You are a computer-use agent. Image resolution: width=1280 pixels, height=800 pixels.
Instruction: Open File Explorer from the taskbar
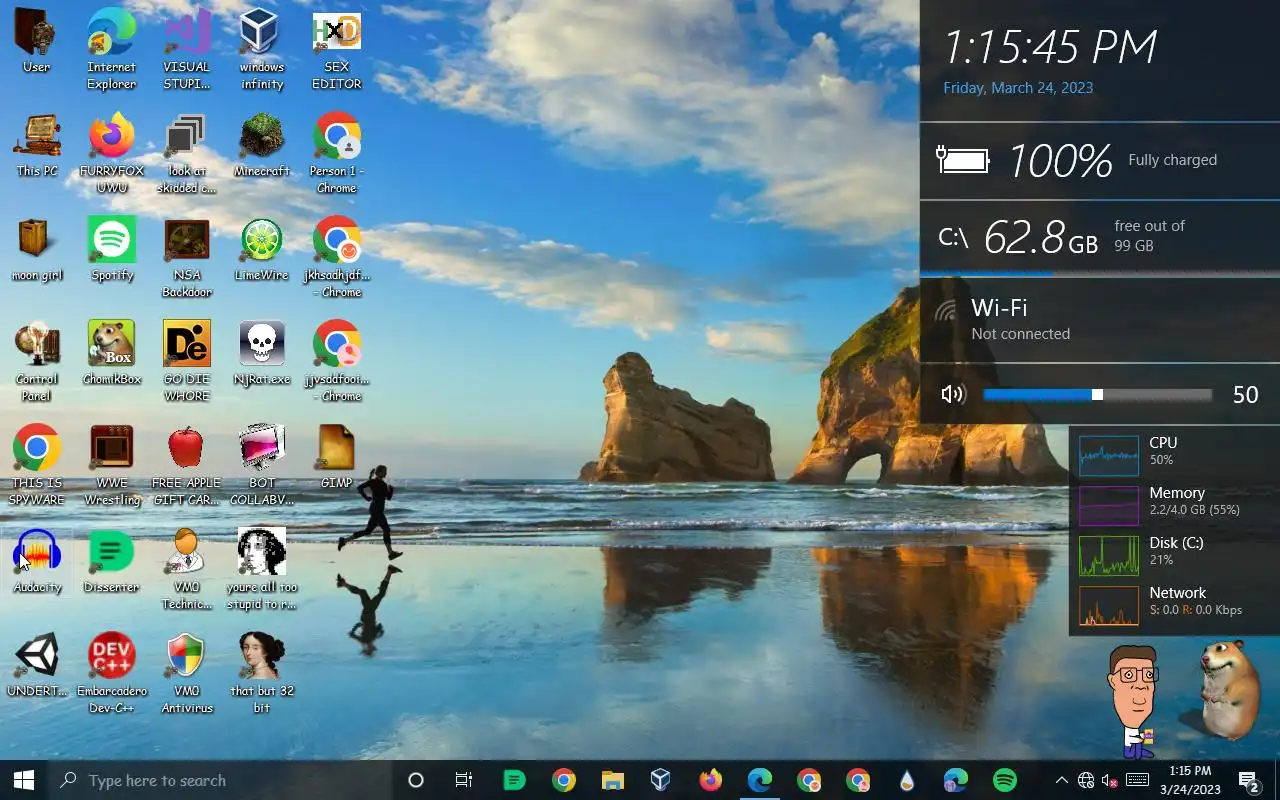pos(612,780)
